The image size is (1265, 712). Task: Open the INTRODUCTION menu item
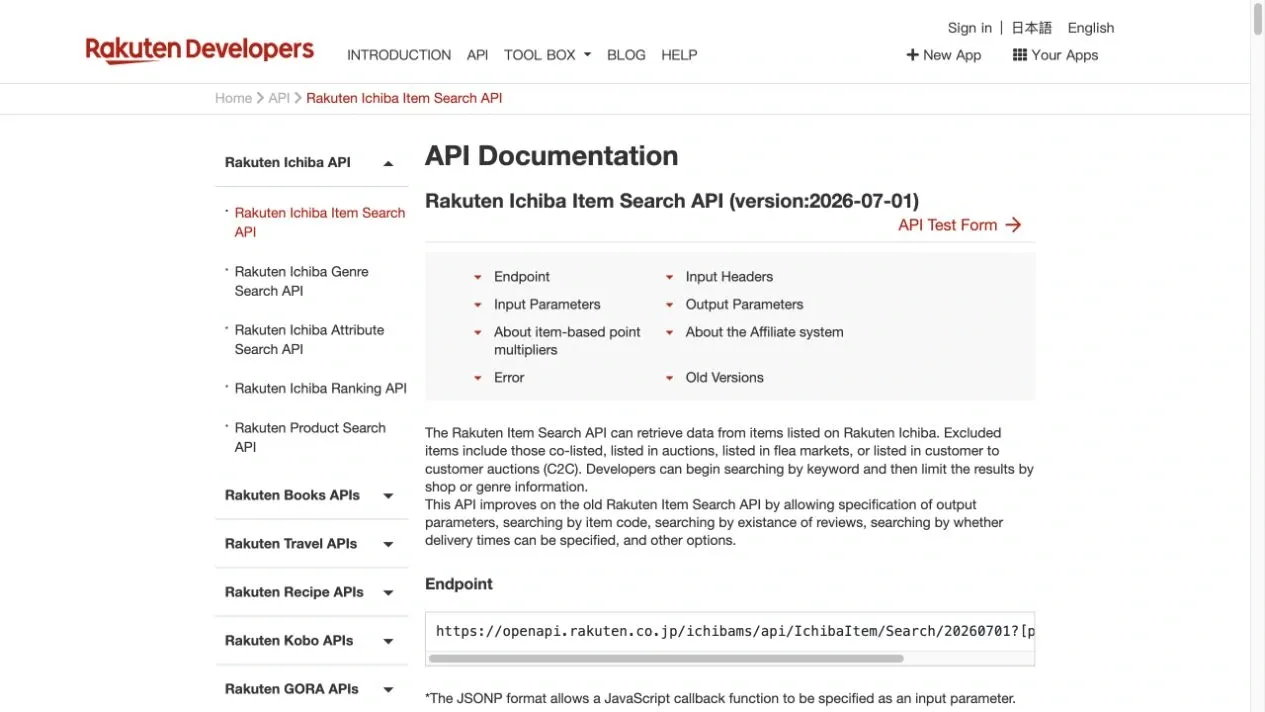399,55
